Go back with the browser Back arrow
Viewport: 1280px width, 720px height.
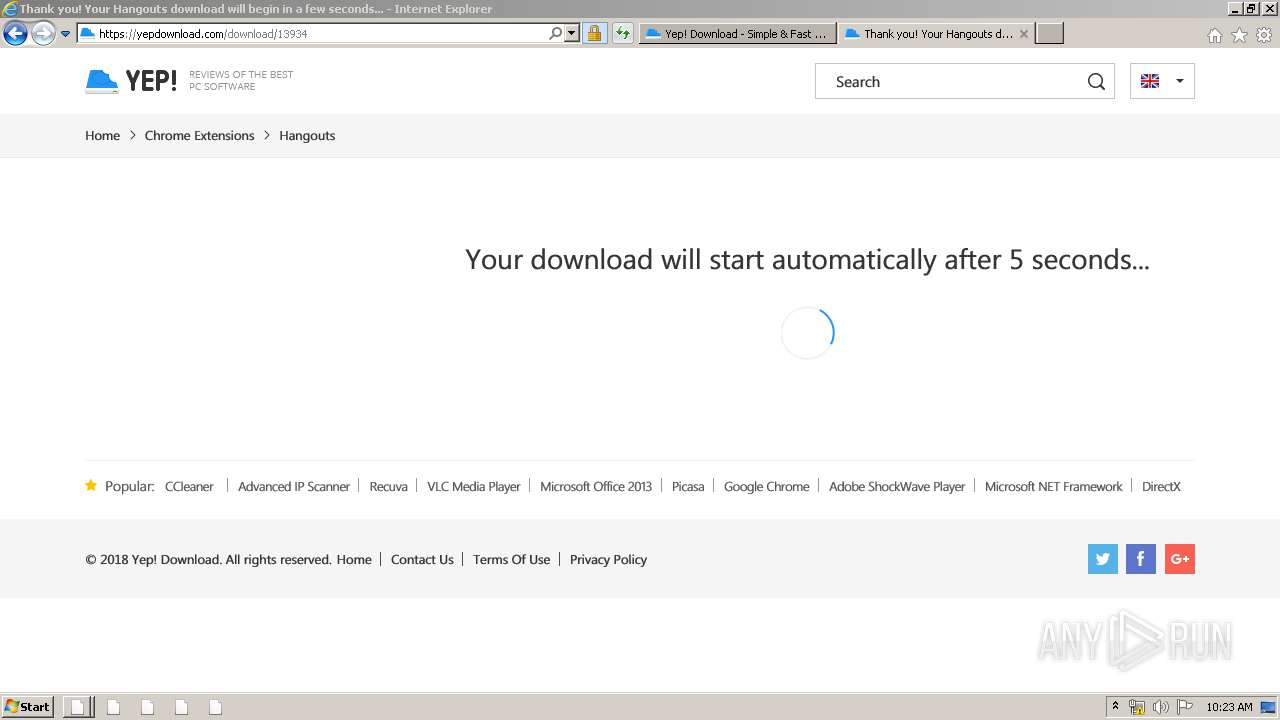(15, 34)
